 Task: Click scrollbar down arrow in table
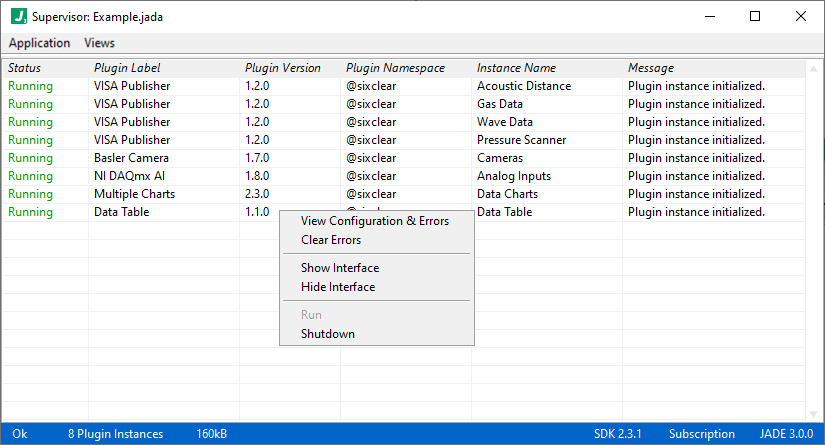click(x=813, y=414)
